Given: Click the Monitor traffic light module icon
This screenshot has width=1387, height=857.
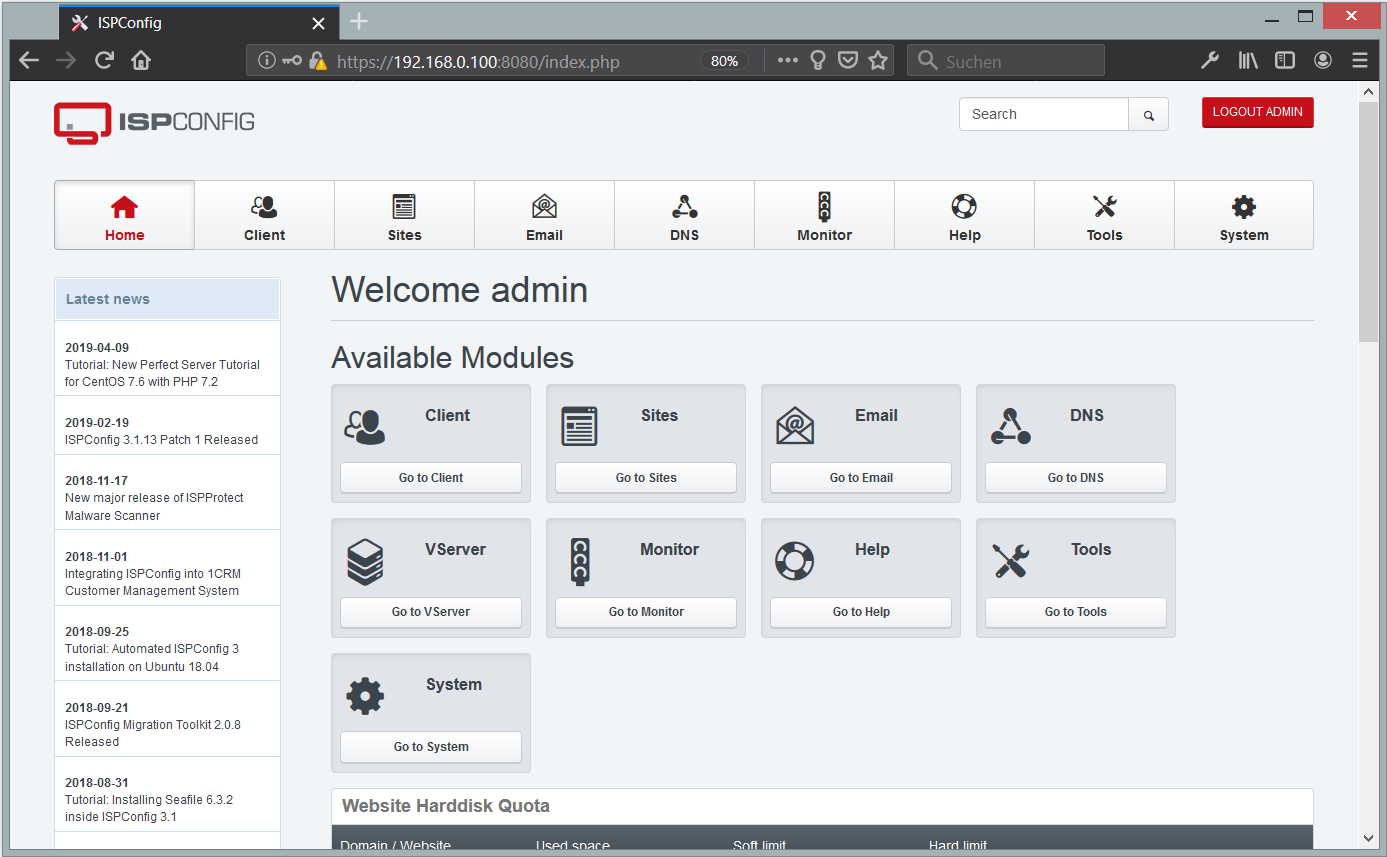Looking at the screenshot, I should click(x=580, y=562).
